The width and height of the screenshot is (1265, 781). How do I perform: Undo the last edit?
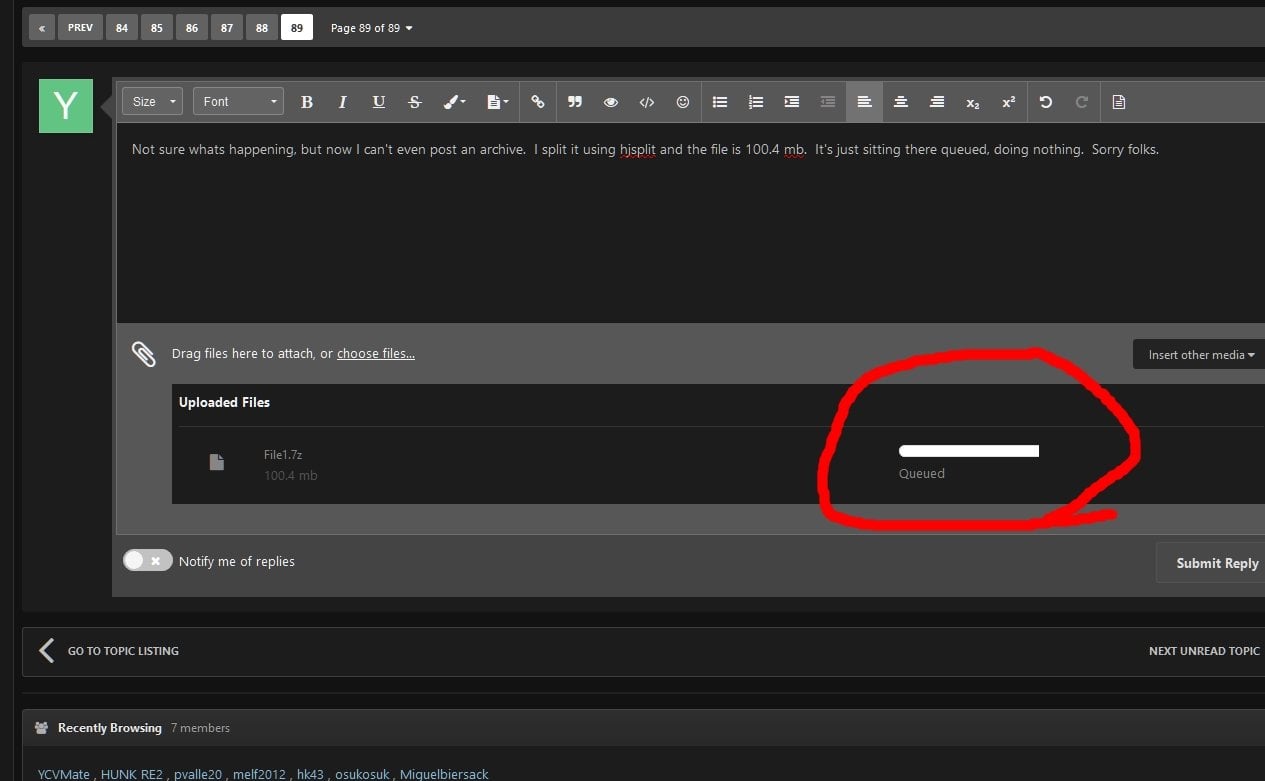point(1046,102)
